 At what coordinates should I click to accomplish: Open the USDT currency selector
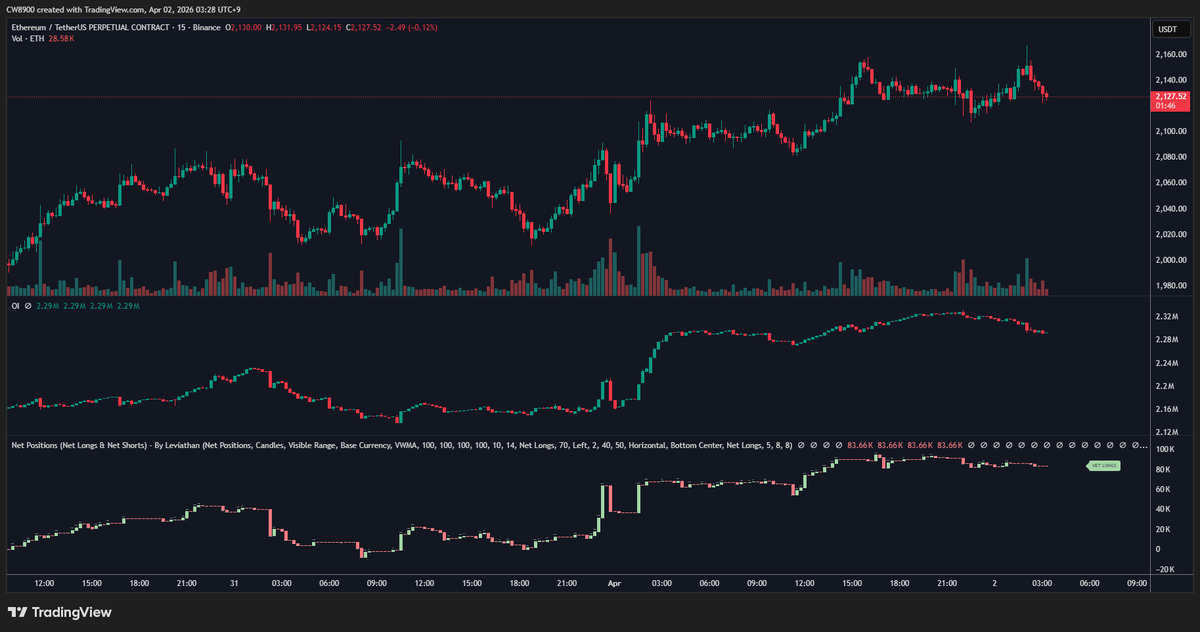[1167, 30]
